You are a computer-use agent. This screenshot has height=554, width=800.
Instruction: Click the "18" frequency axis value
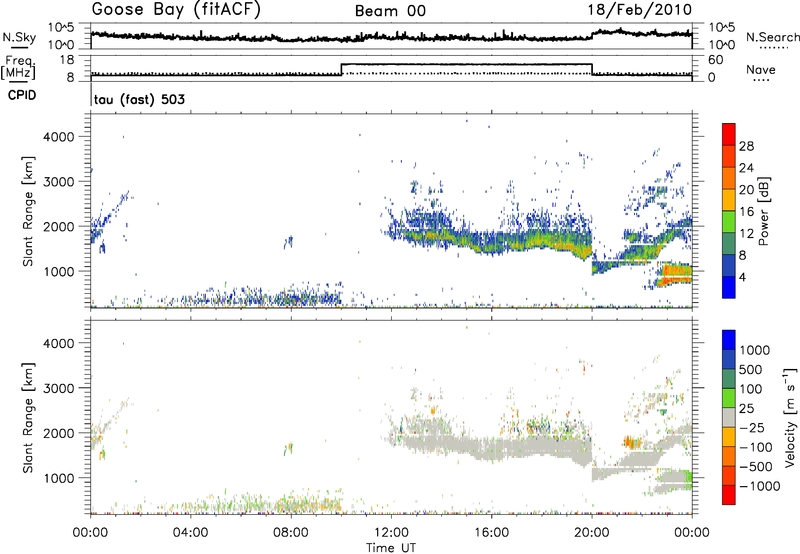tap(67, 60)
